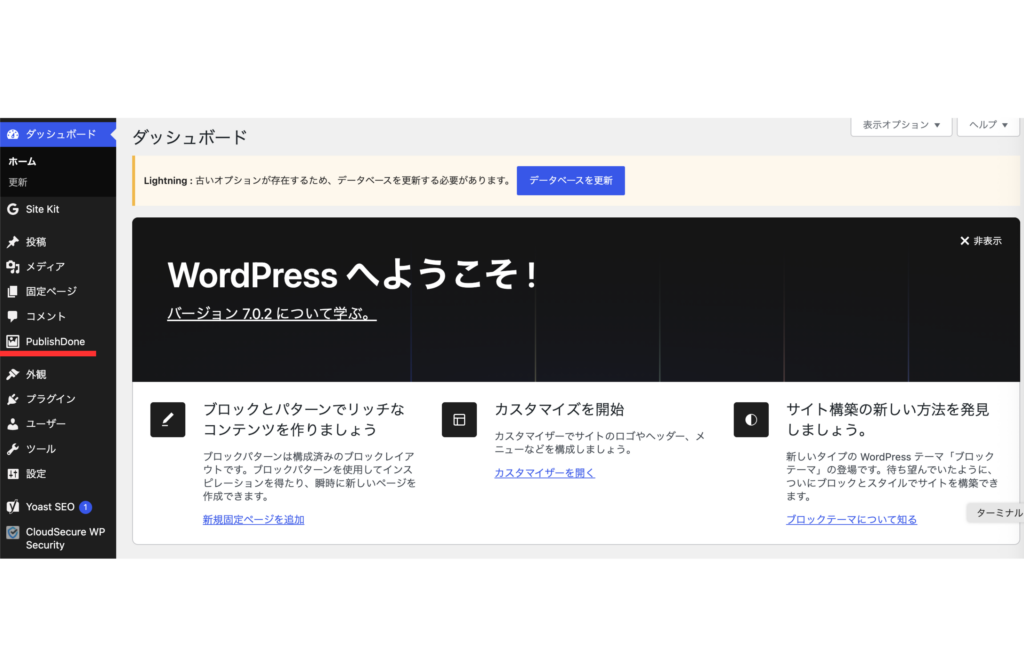Click the Yoast SEO notification badge
Viewport: 1024px width, 666px height.
86,507
